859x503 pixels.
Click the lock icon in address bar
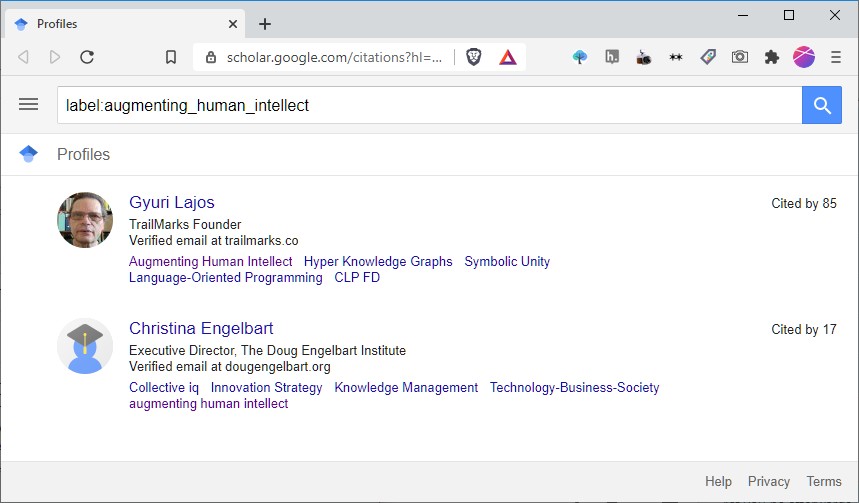coord(211,57)
